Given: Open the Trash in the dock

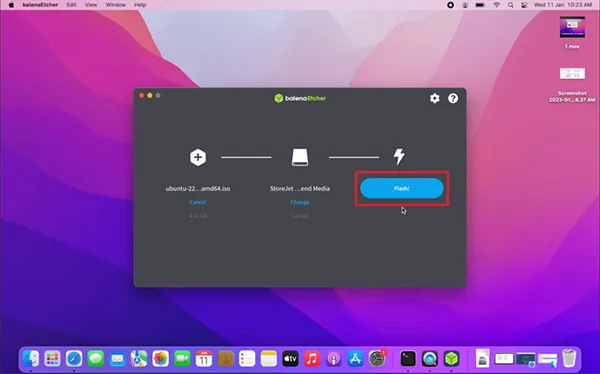Looking at the screenshot, I should coord(569,358).
